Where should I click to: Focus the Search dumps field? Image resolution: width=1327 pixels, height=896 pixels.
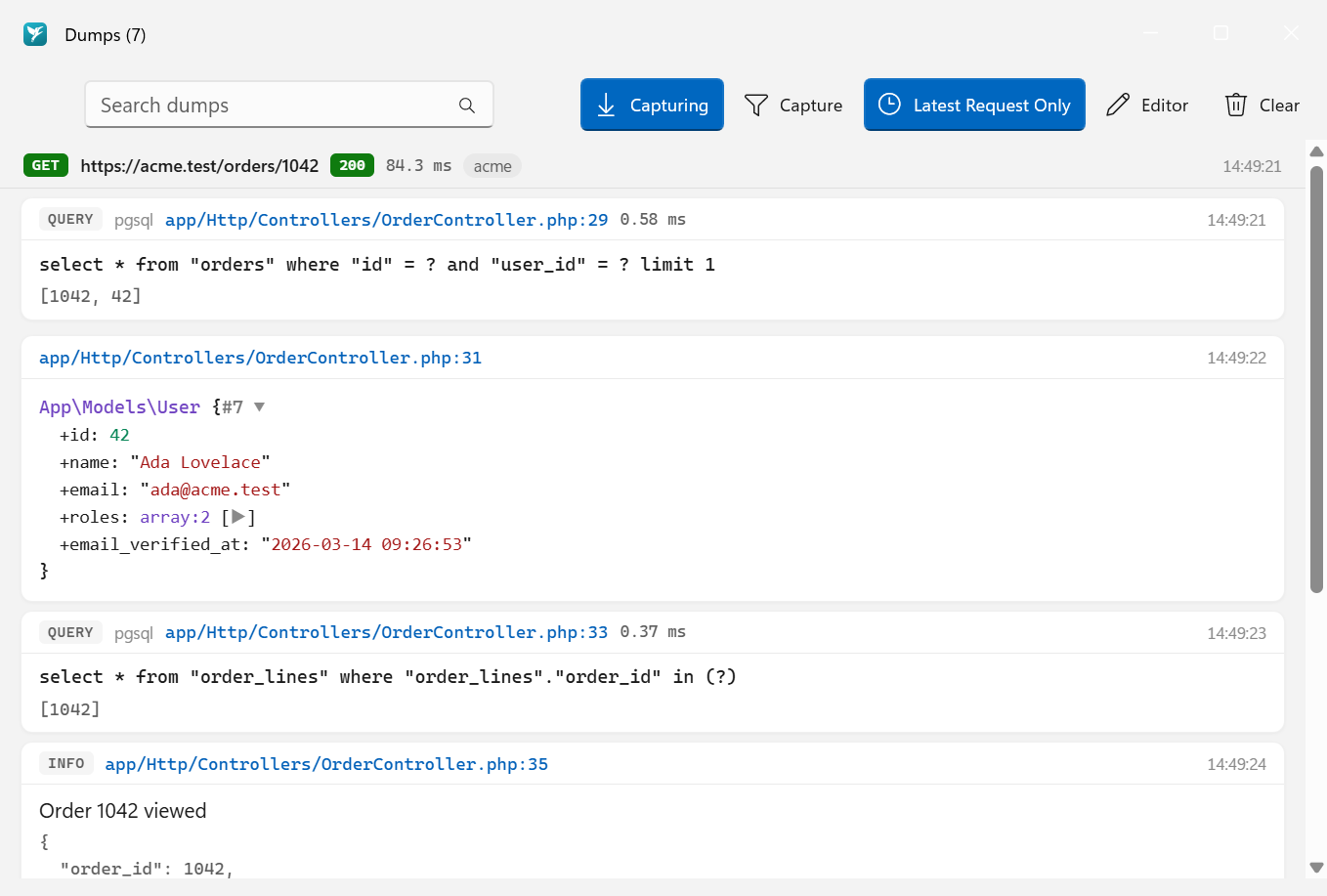(289, 105)
